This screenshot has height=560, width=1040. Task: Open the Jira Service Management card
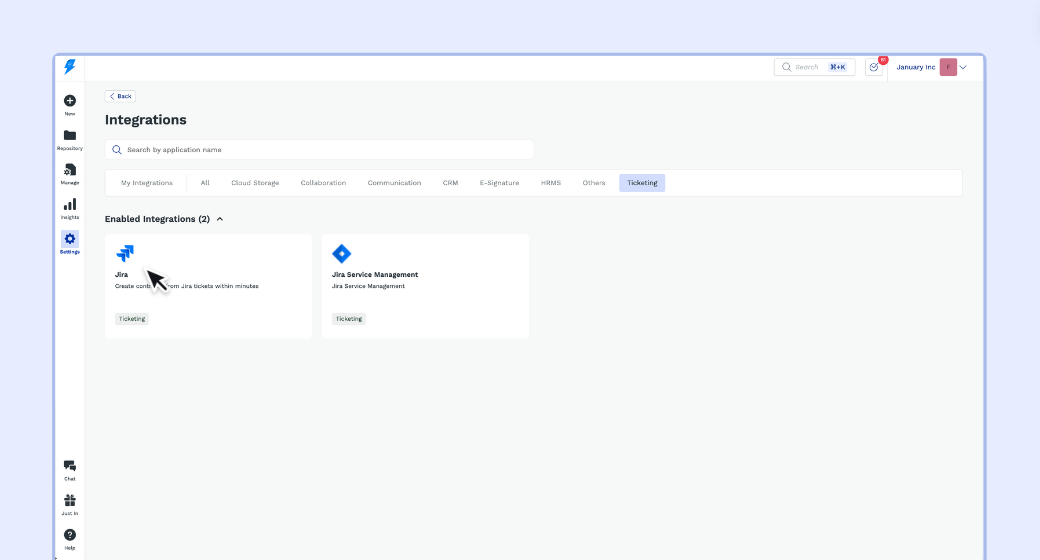[425, 286]
